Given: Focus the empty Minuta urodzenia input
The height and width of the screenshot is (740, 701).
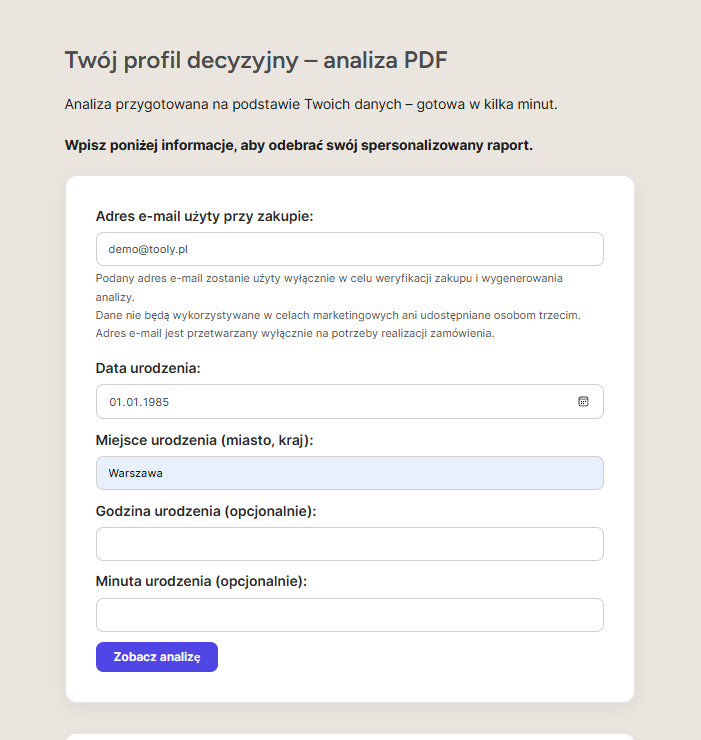Looking at the screenshot, I should pyautogui.click(x=349, y=615).
